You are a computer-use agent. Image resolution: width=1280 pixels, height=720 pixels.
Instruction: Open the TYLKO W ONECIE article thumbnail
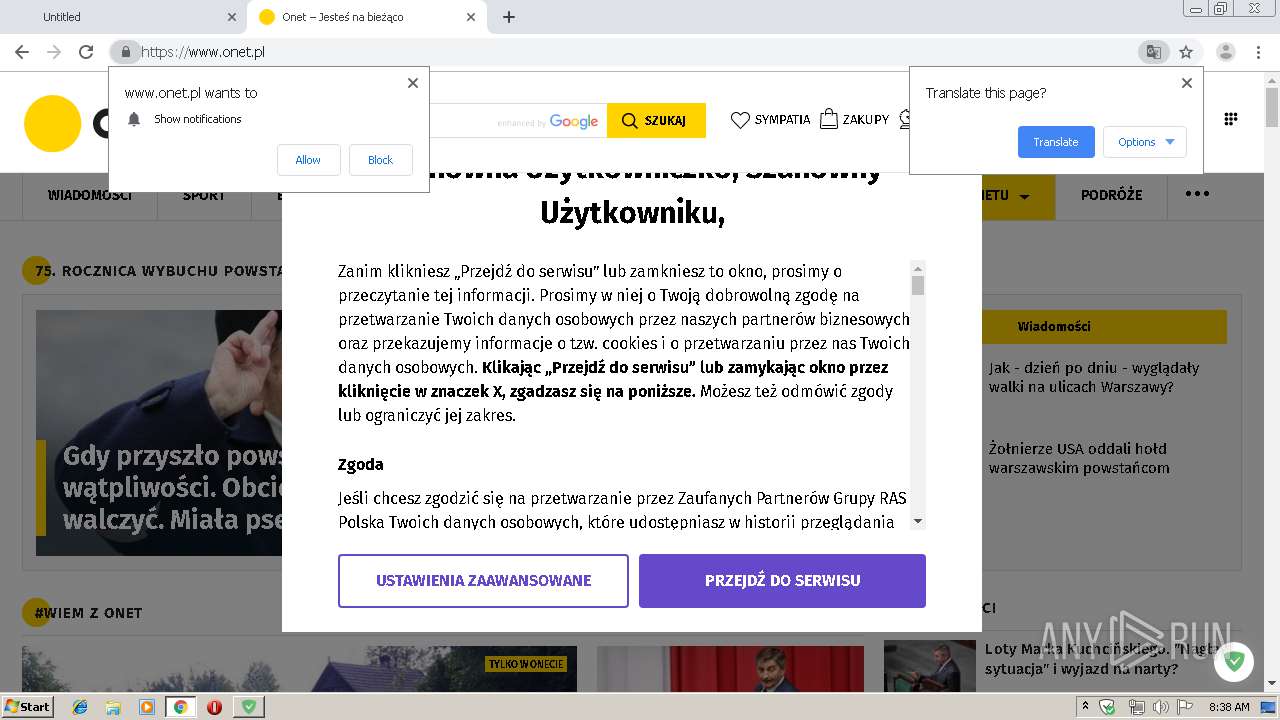300,669
